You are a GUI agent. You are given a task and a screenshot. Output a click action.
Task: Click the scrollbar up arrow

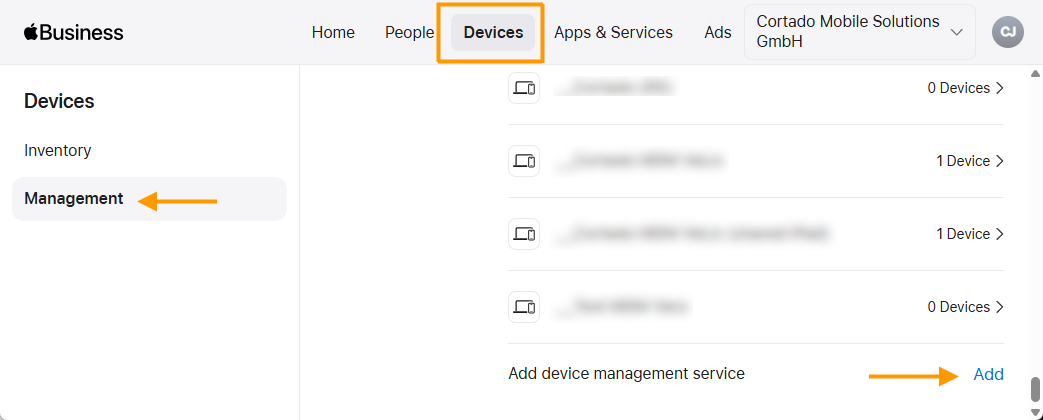(1034, 73)
